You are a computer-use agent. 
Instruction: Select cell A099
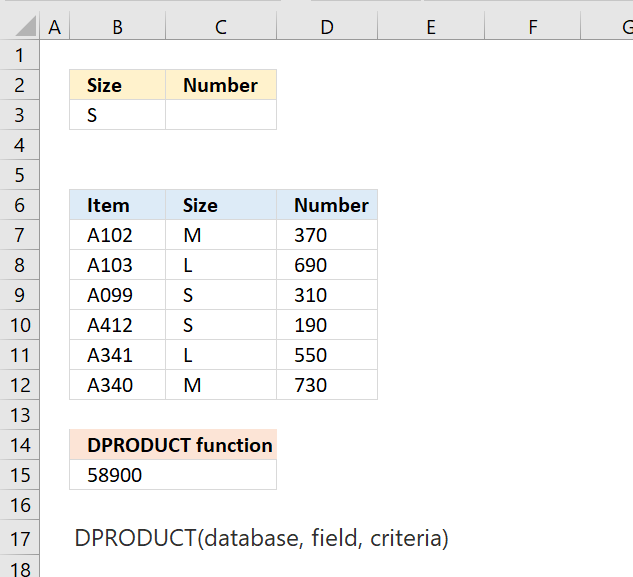[117, 295]
